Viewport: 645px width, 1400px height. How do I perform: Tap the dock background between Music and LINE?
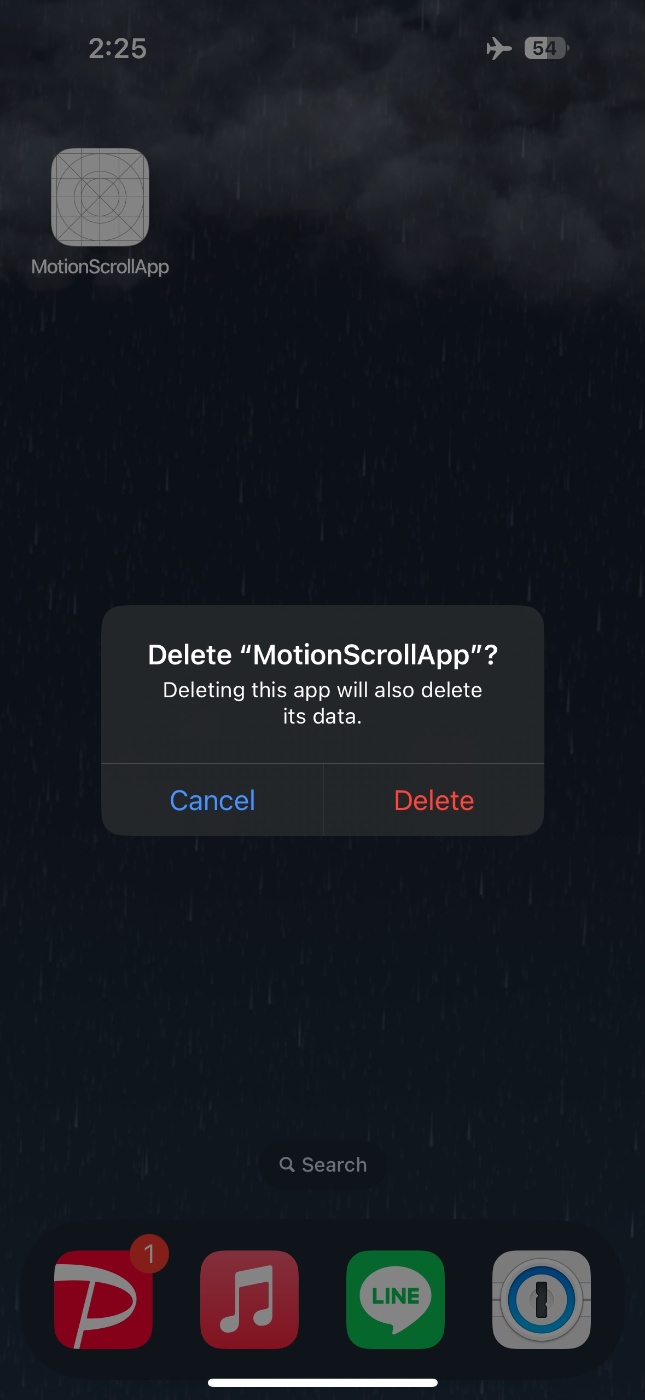[322, 1299]
